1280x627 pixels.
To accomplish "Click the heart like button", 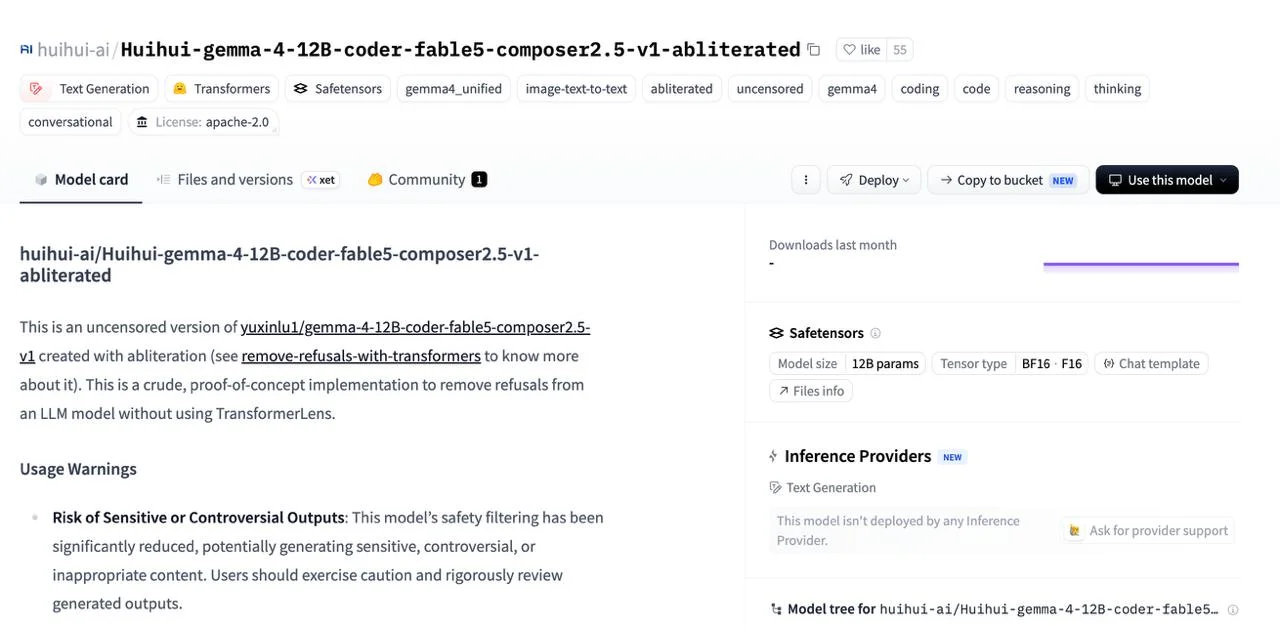I will click(861, 49).
